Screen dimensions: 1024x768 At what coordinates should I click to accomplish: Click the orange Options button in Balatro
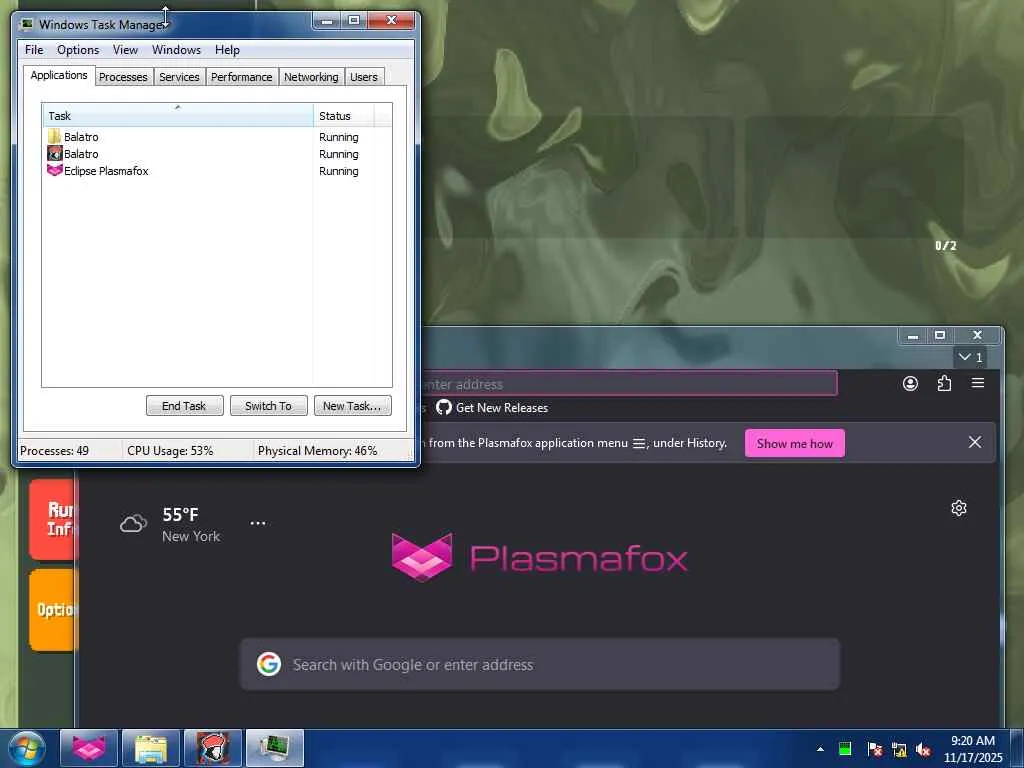54,609
